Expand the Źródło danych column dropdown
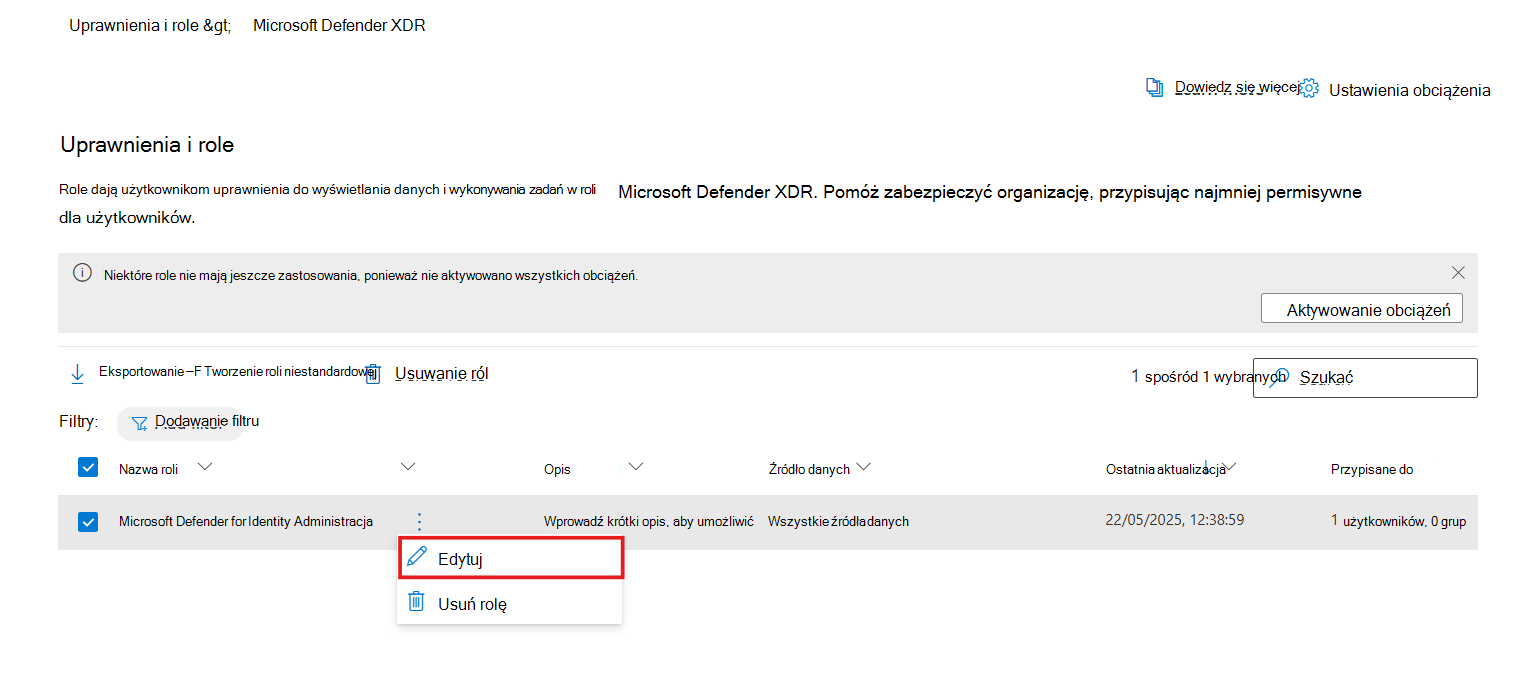The image size is (1532, 680). coord(864,466)
